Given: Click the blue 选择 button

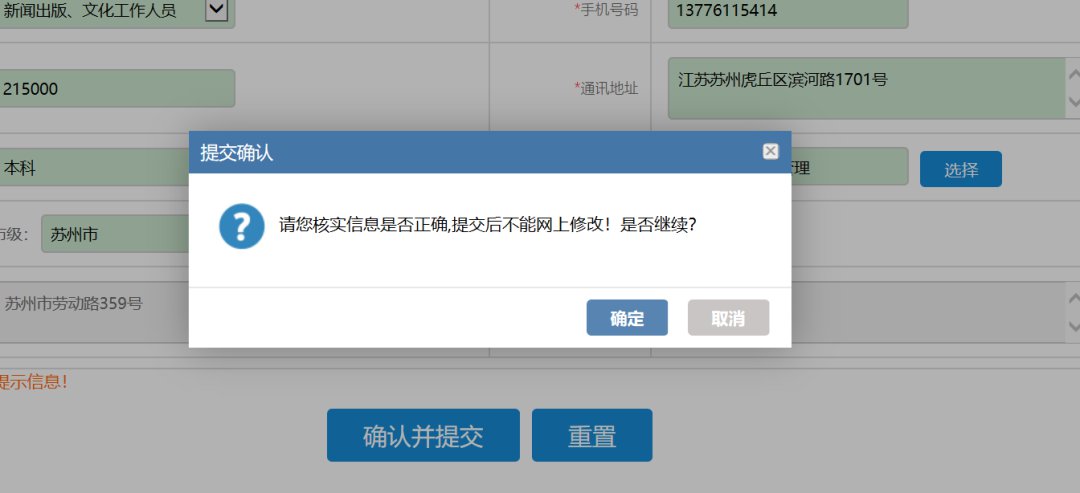Looking at the screenshot, I should pyautogui.click(x=961, y=169).
